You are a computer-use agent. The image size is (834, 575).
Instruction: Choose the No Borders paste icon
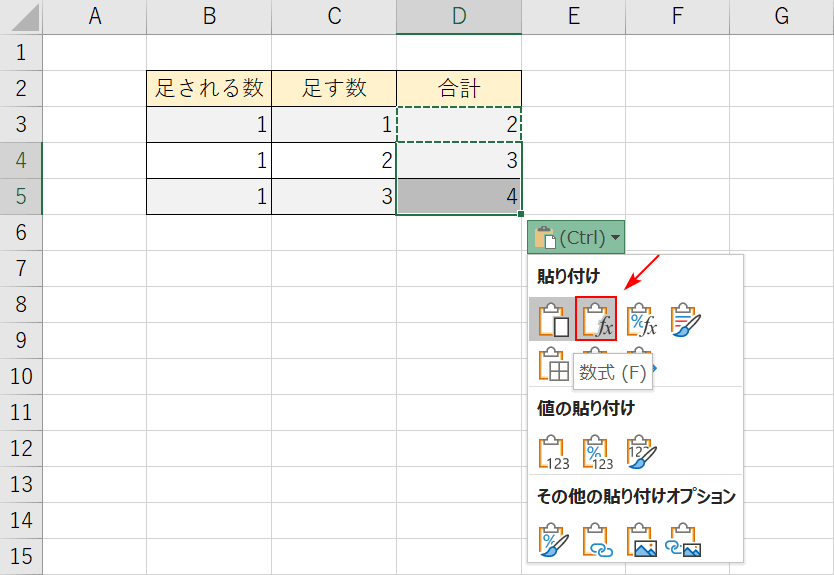(553, 364)
